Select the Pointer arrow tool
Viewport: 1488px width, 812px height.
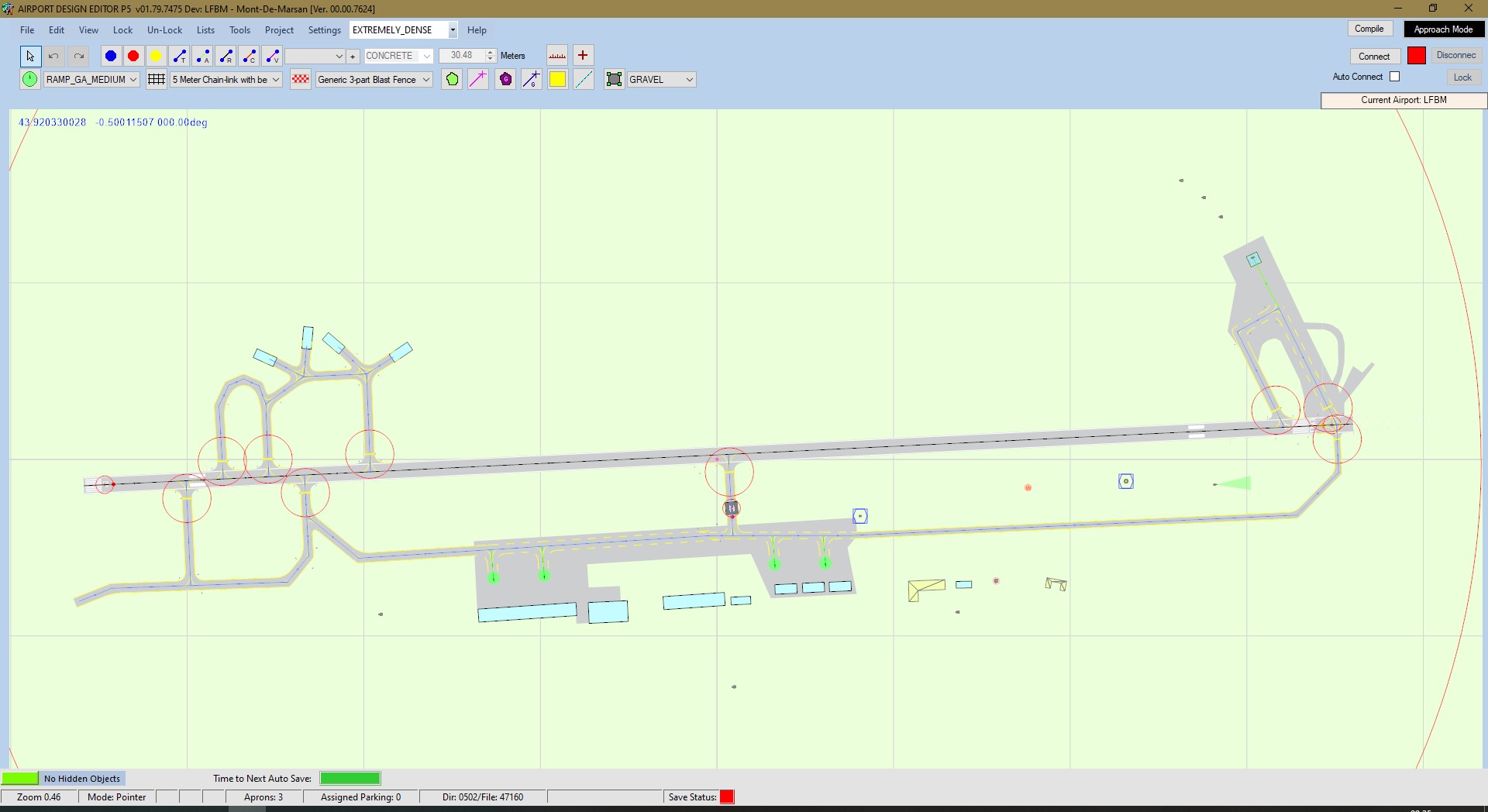[30, 56]
